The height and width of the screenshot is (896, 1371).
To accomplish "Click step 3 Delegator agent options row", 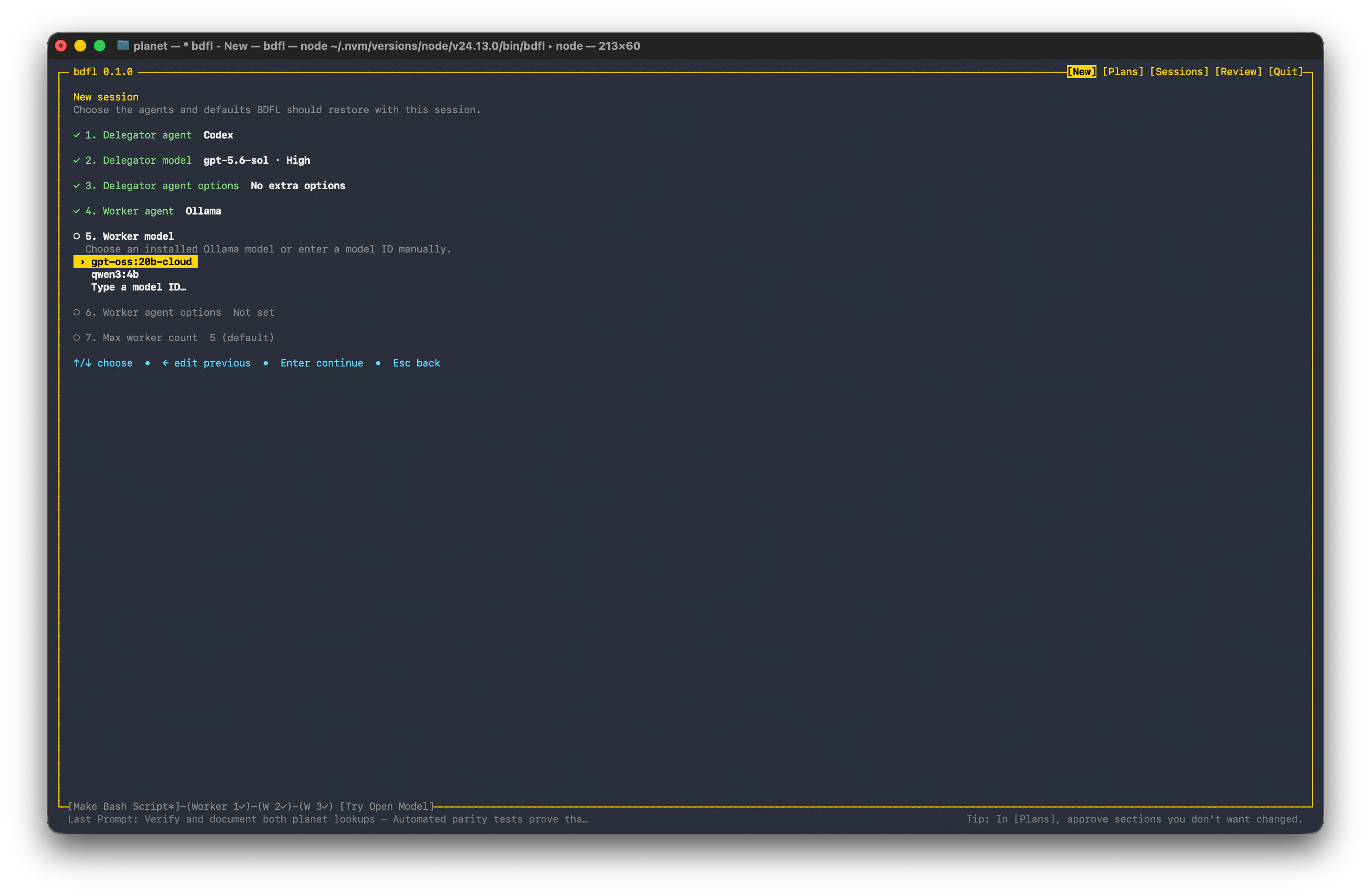I will point(209,185).
